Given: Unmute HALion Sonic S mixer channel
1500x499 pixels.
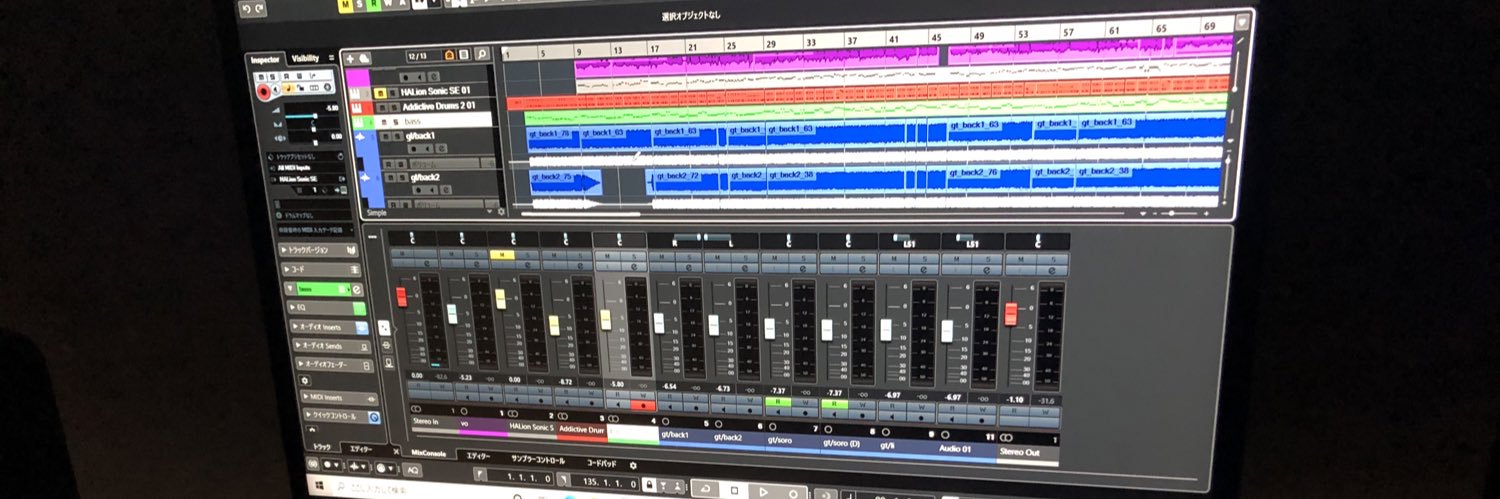Looking at the screenshot, I should pyautogui.click(x=501, y=255).
